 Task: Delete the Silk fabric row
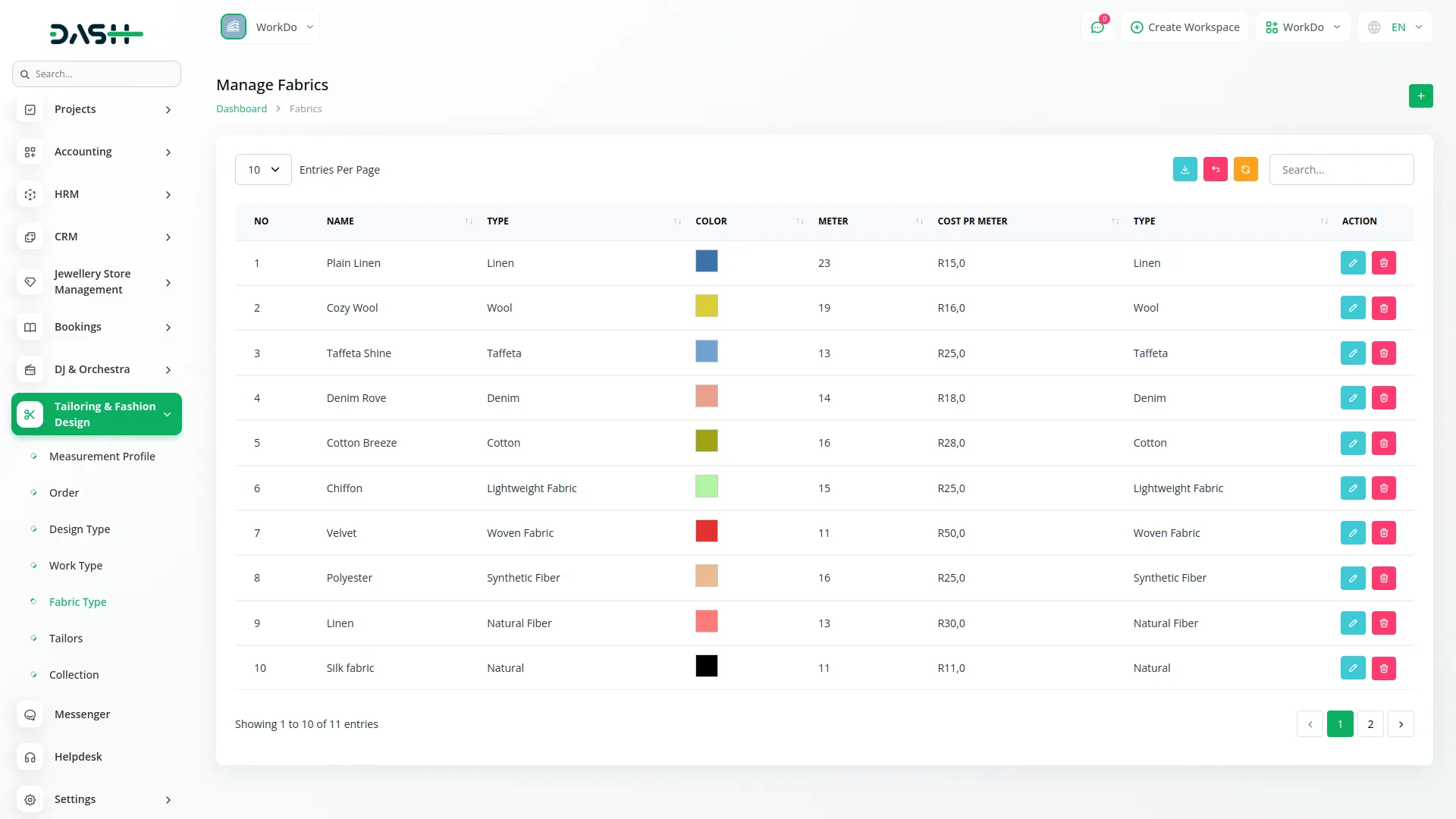1383,668
